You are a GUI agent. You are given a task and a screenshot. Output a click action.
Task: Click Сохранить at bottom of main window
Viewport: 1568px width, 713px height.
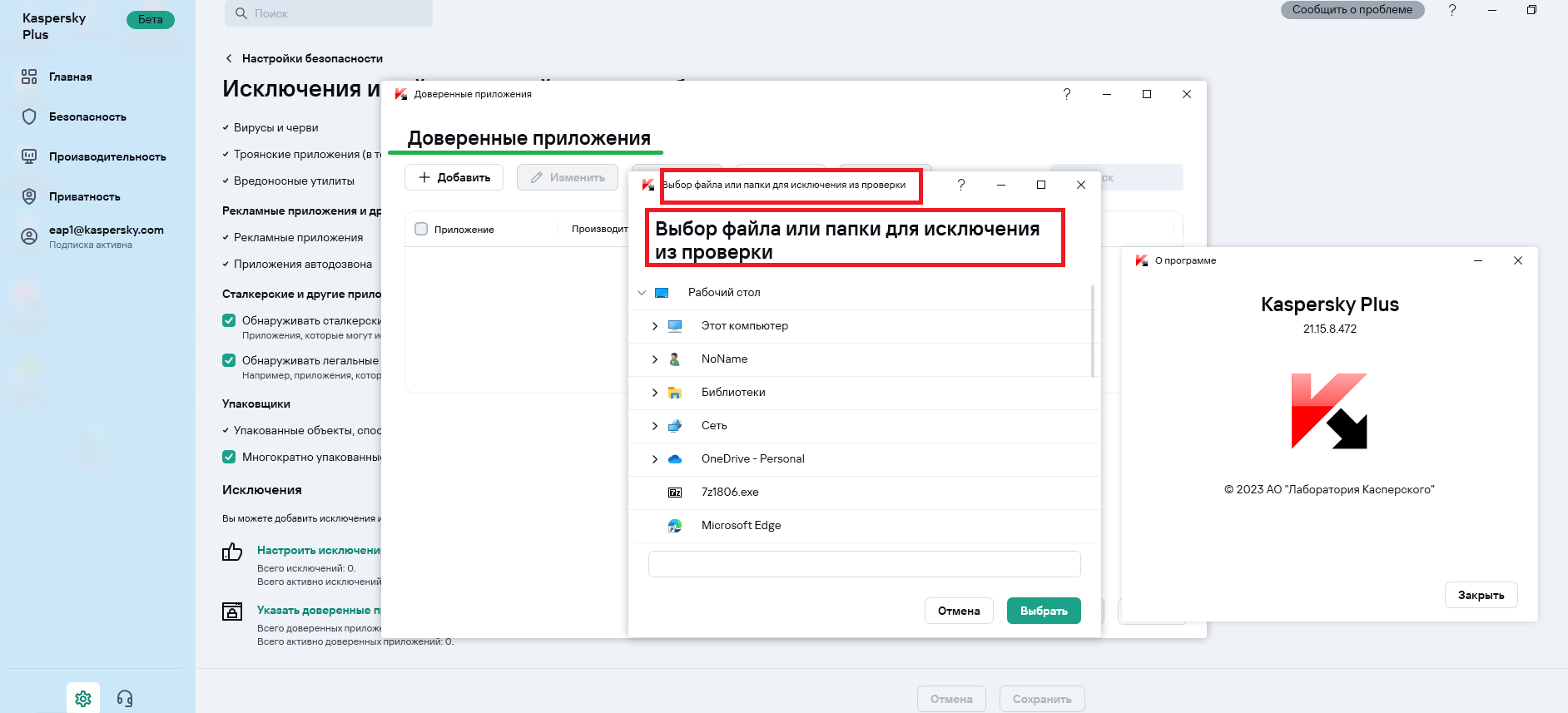point(1042,699)
